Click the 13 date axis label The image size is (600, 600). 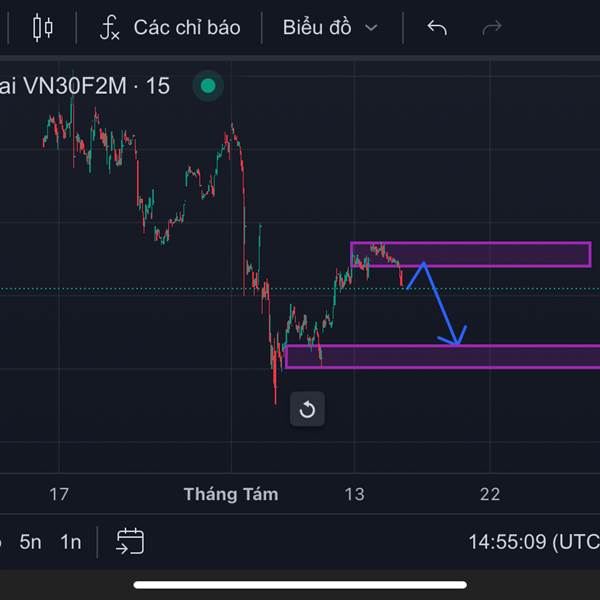tap(354, 494)
